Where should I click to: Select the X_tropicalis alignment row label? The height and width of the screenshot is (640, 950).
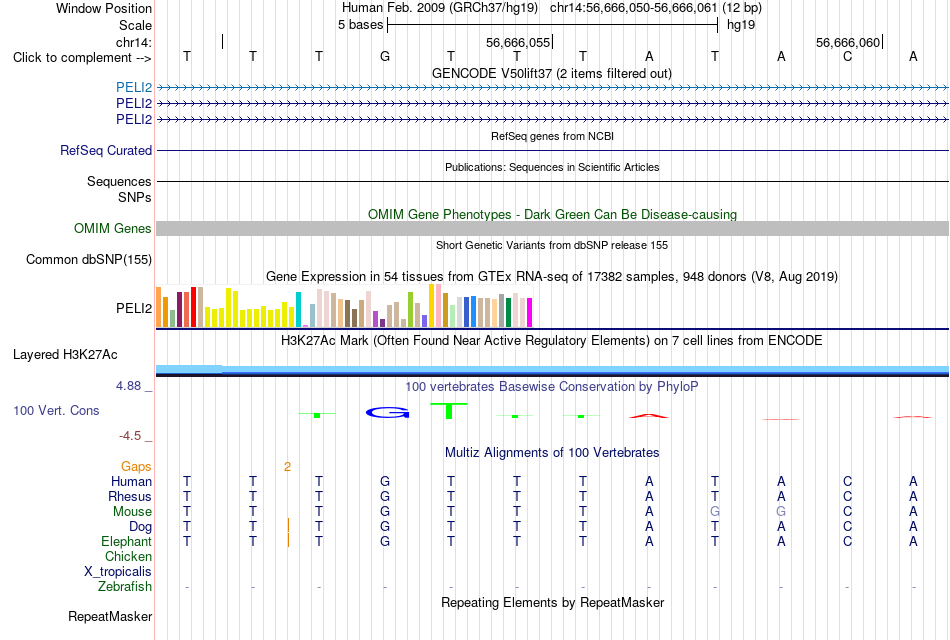pyautogui.click(x=118, y=572)
